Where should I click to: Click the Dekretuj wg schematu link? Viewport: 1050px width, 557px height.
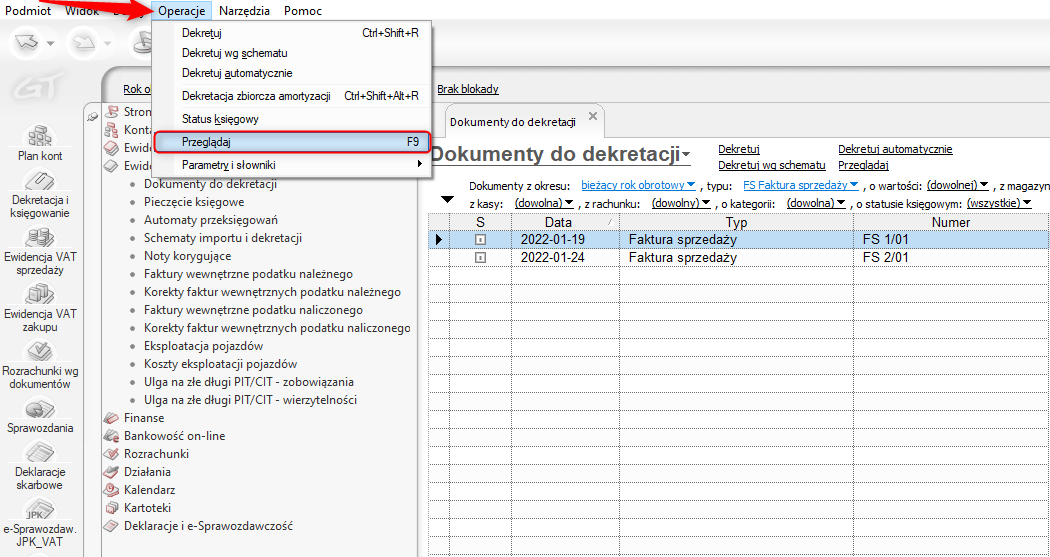[771, 165]
